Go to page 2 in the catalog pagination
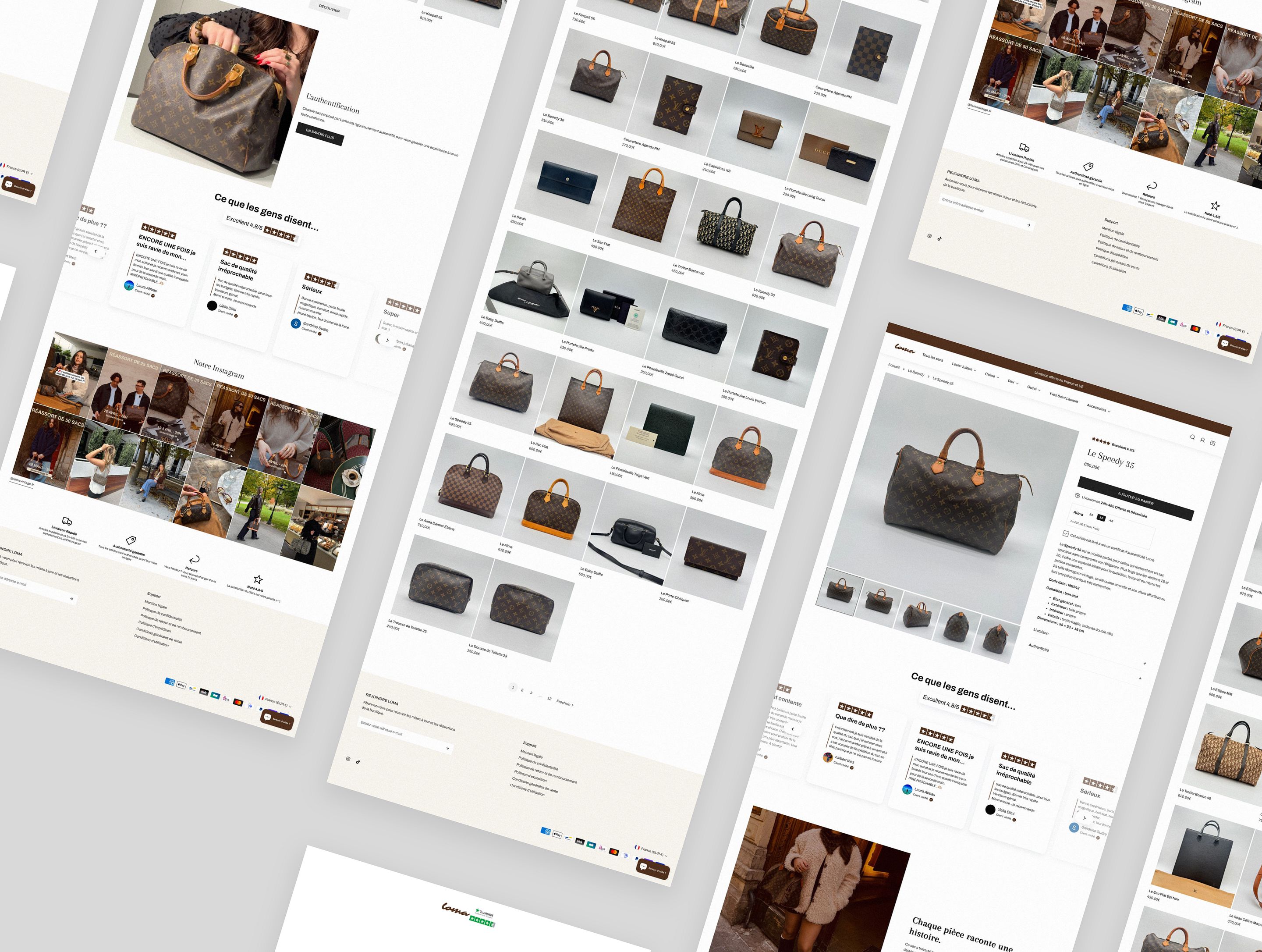 pyautogui.click(x=522, y=690)
